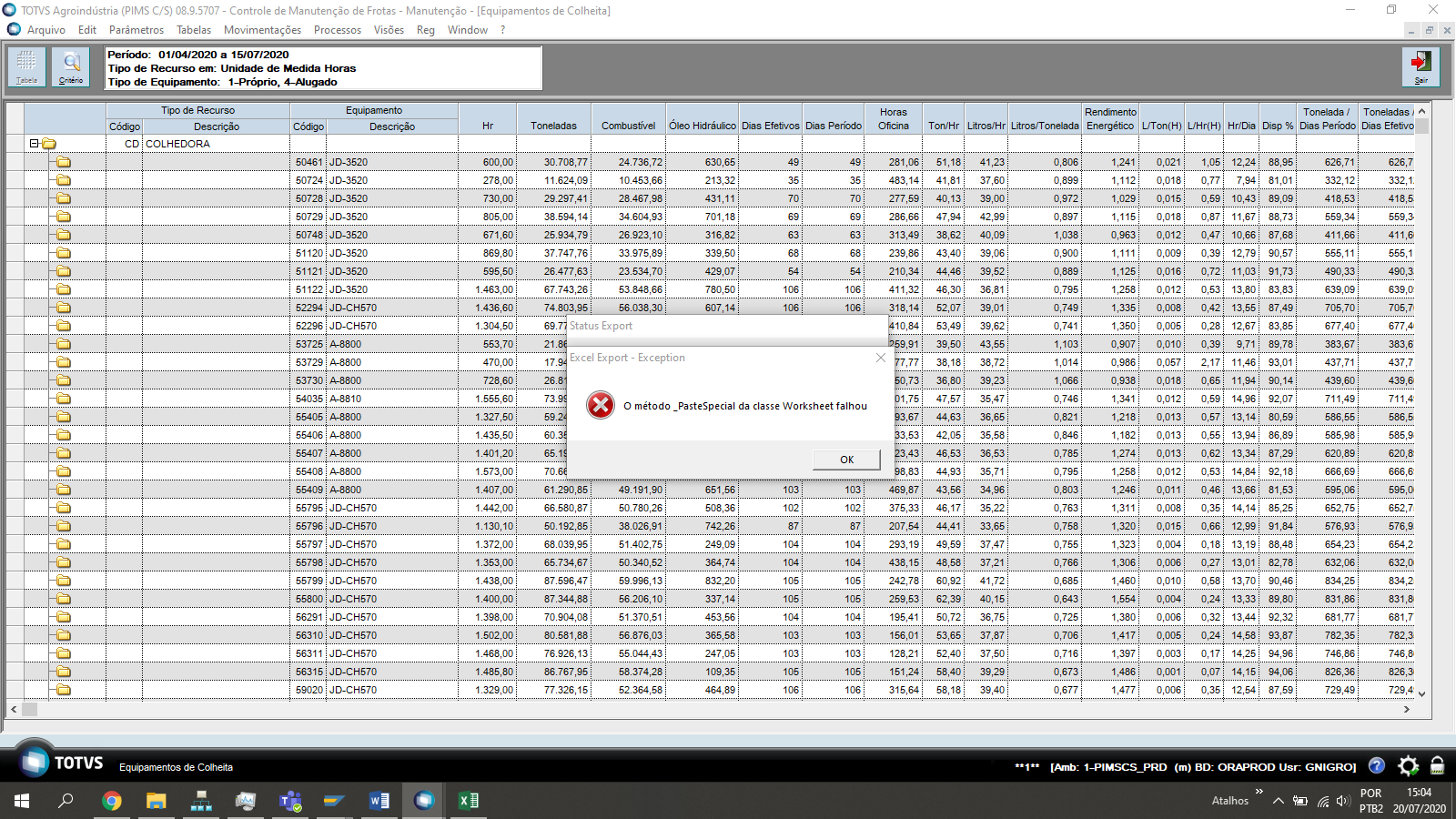Image resolution: width=1456 pixels, height=819 pixels.
Task: Click the Litros/Tonelada column header
Action: [1045, 119]
